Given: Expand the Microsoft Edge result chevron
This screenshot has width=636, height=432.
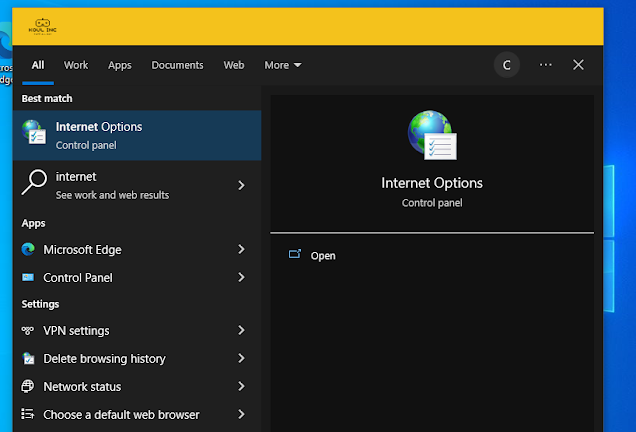Looking at the screenshot, I should (241, 249).
